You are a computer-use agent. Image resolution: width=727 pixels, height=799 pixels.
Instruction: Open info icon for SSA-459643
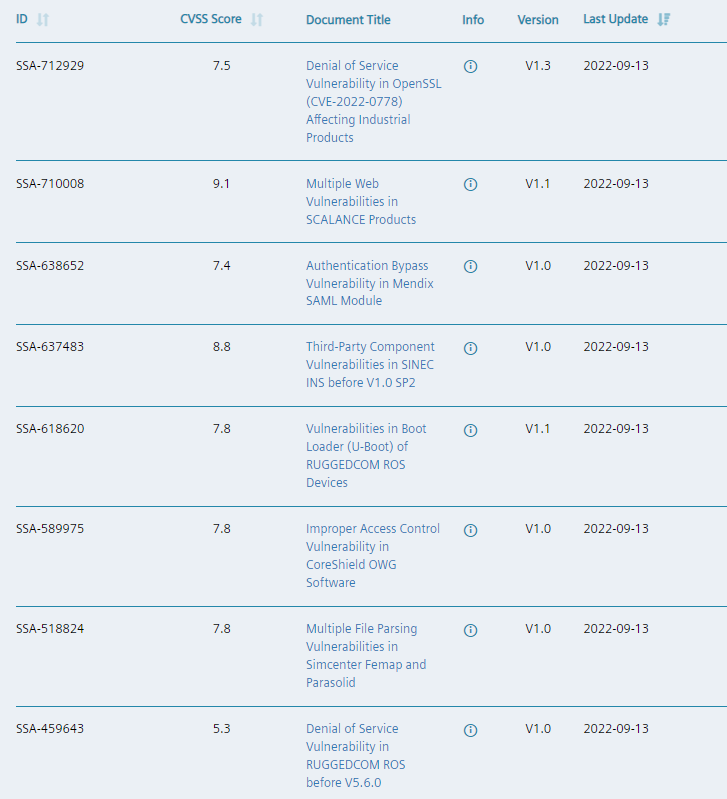pyautogui.click(x=471, y=730)
